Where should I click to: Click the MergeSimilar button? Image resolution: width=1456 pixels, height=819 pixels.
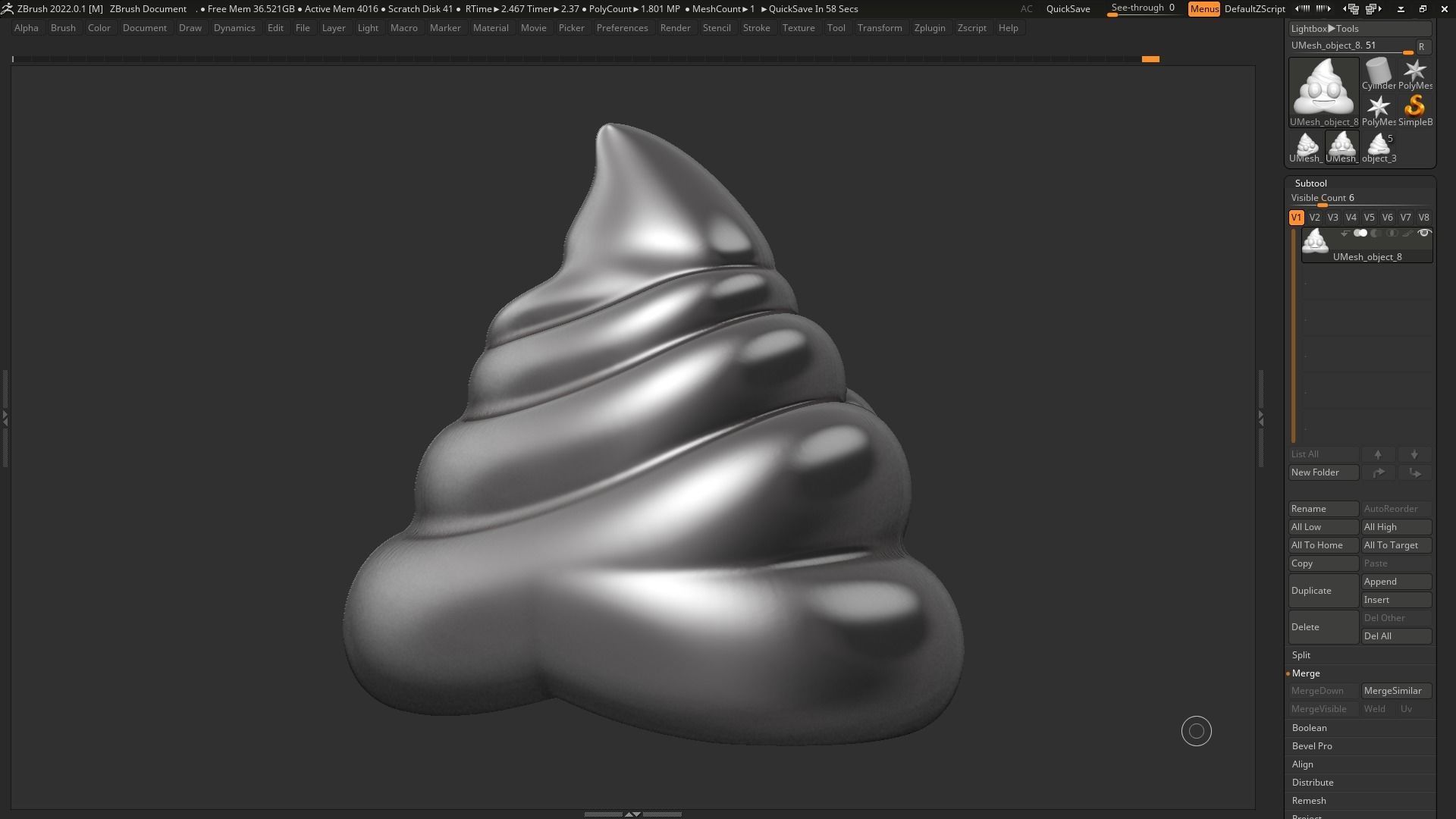(x=1397, y=691)
